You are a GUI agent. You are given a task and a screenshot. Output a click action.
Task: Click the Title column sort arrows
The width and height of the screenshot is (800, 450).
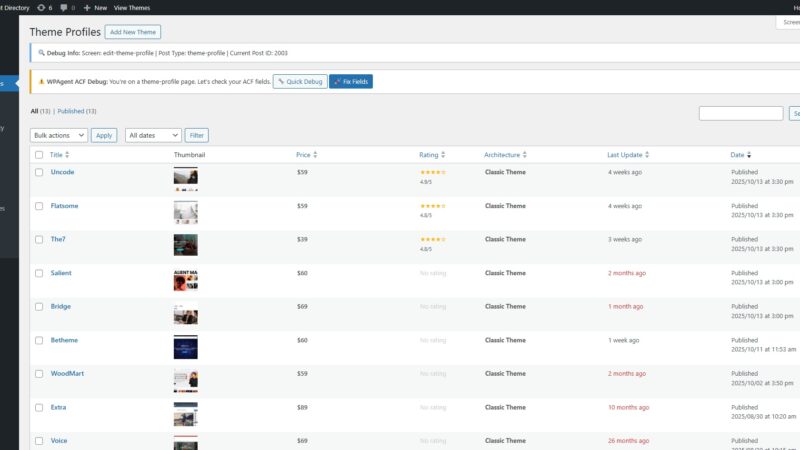(67, 155)
